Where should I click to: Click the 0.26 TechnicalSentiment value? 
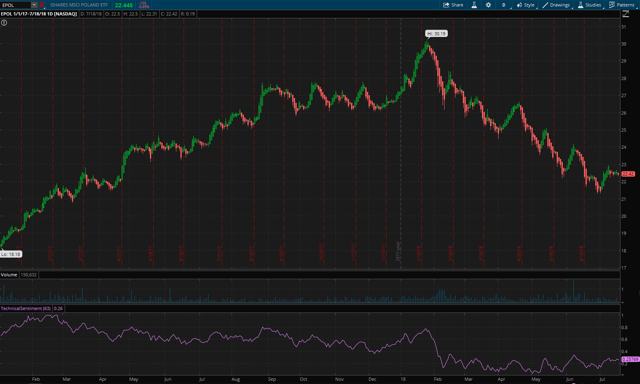click(x=58, y=309)
